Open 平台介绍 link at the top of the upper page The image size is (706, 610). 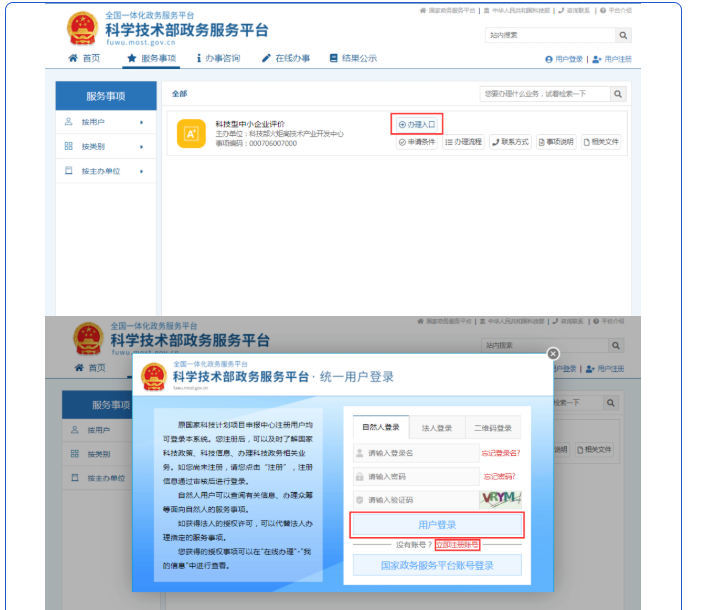616,10
